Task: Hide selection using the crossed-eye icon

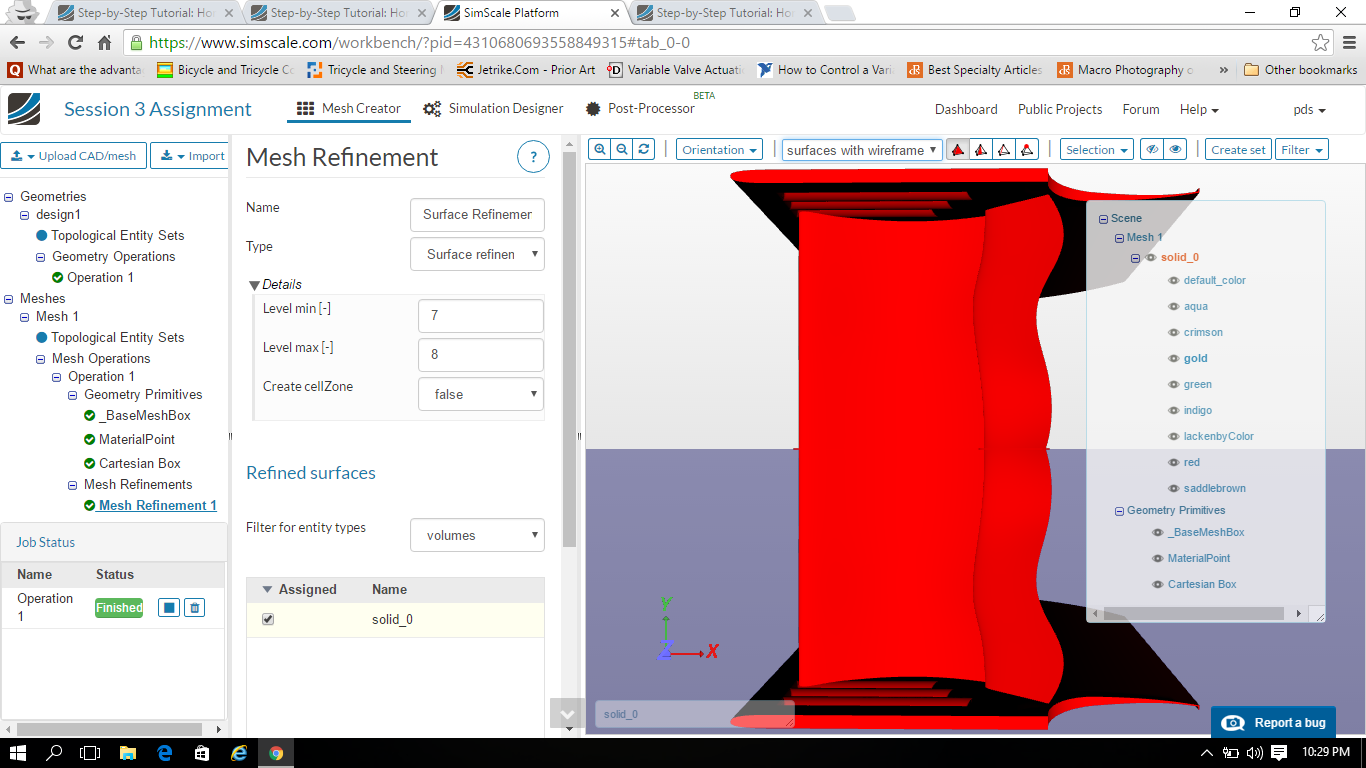Action: (1153, 150)
